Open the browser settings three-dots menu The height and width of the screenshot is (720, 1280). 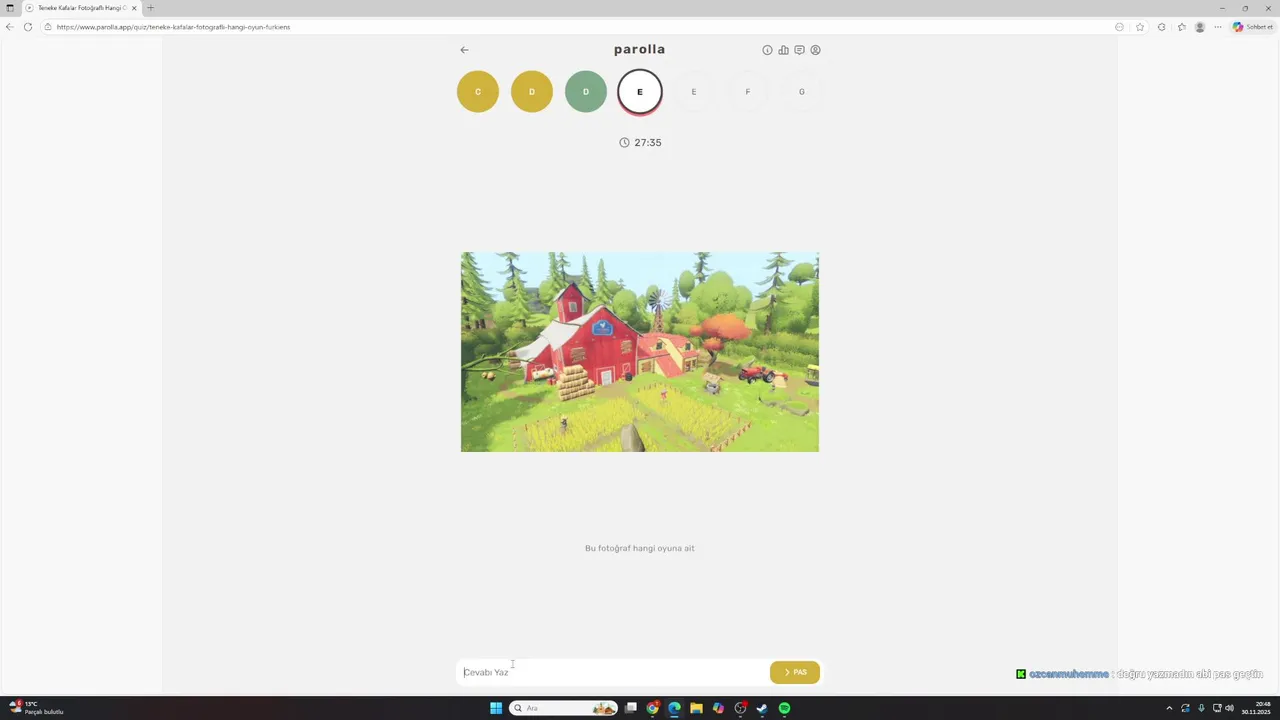1217,27
